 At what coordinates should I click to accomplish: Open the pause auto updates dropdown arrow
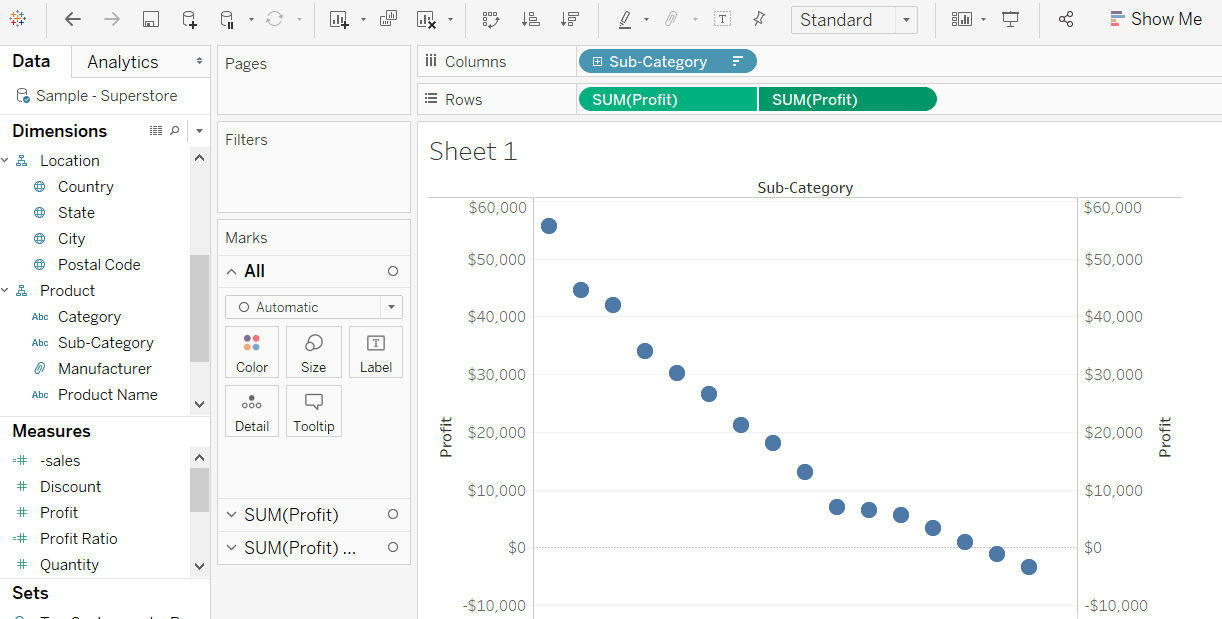pos(251,20)
